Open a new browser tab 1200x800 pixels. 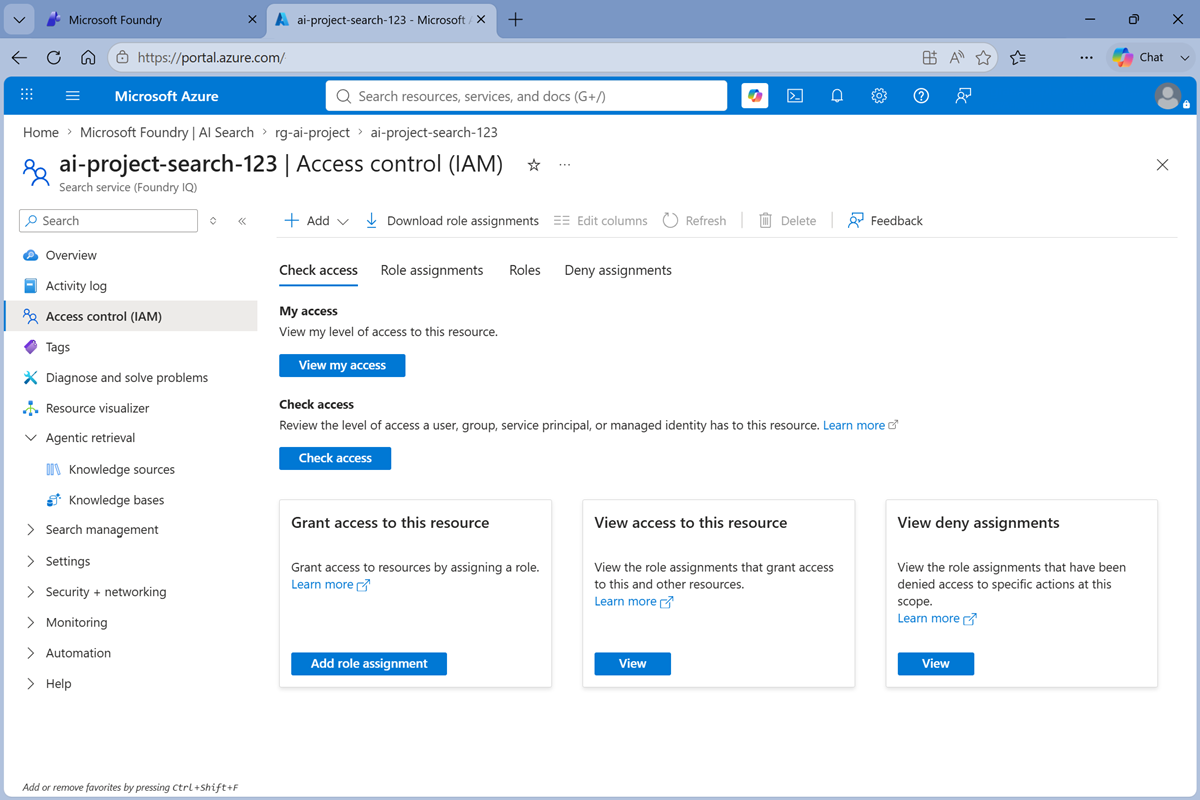pos(515,19)
